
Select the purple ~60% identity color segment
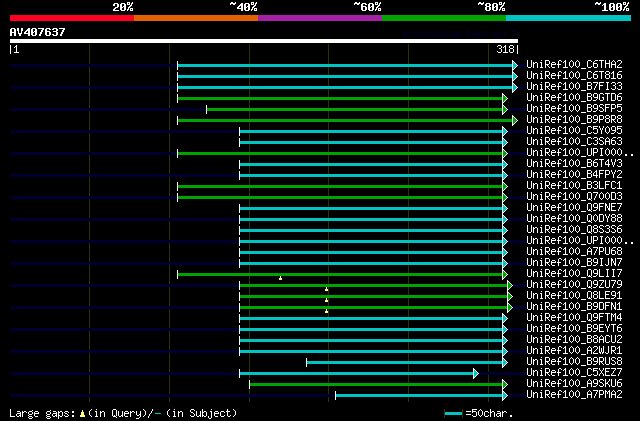click(320, 18)
